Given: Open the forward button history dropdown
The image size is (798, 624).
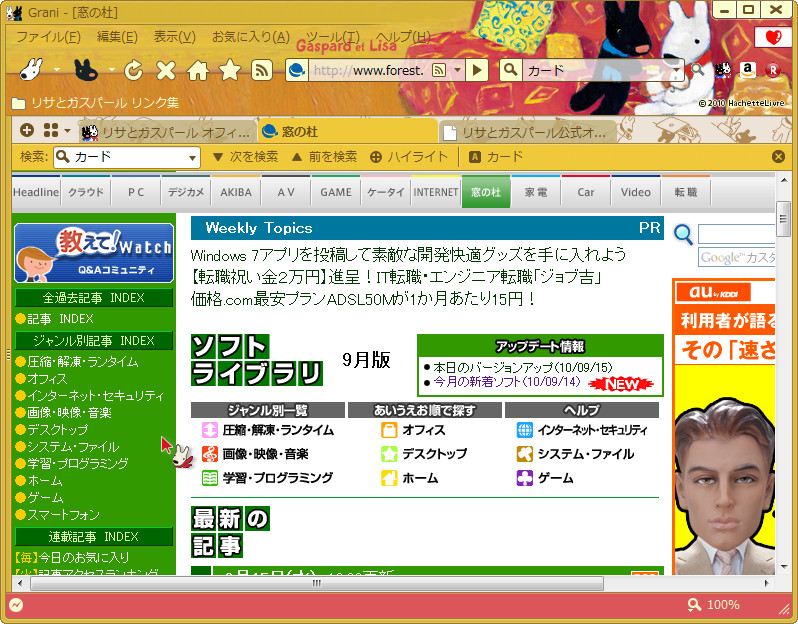Looking at the screenshot, I should pos(111,70).
